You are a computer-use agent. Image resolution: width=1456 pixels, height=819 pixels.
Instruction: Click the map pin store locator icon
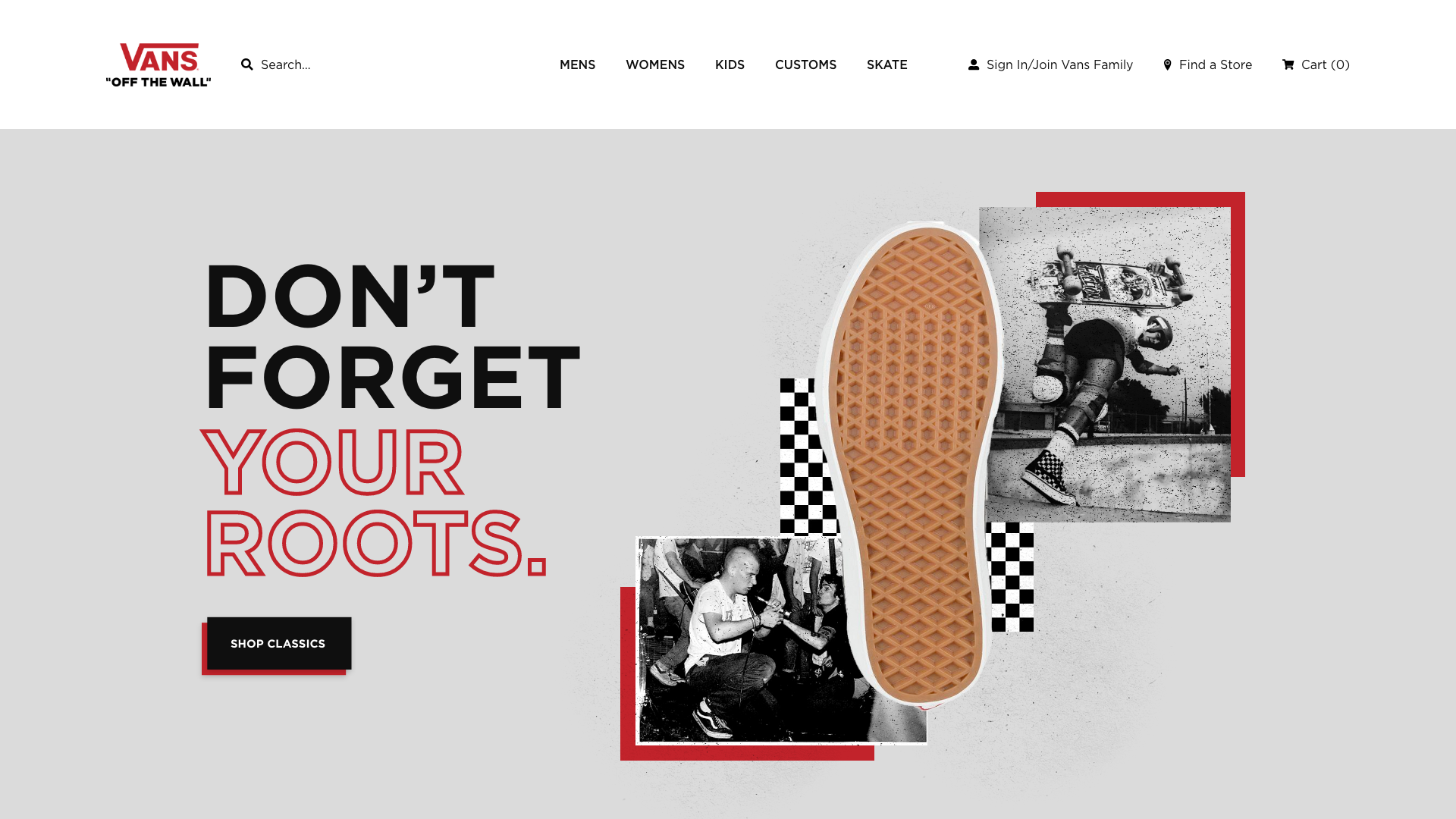tap(1168, 64)
